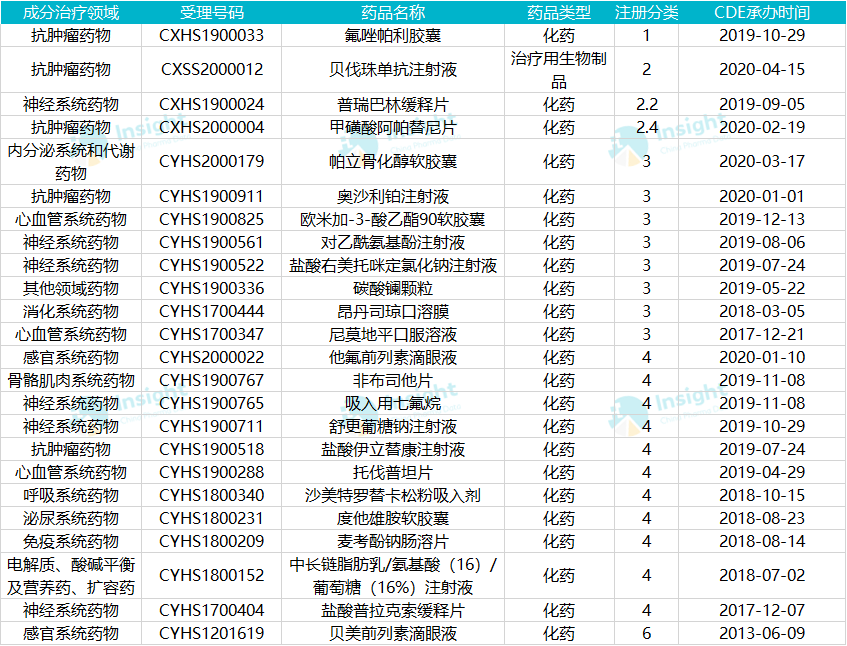
Task: Click the 尼莫地平口服溶液 cell
Action: point(393,334)
